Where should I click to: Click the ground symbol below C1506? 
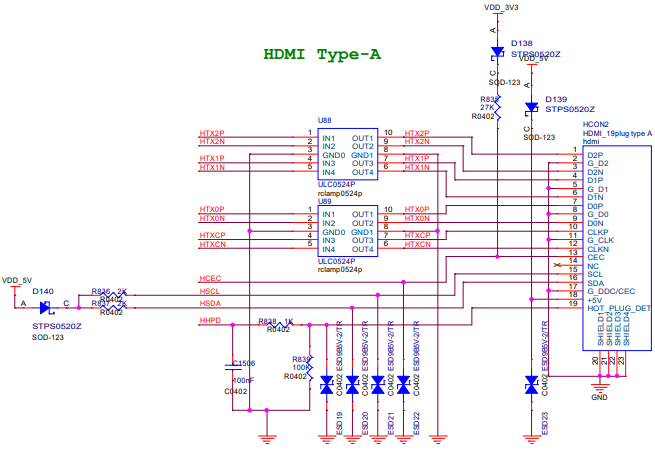pos(267,439)
